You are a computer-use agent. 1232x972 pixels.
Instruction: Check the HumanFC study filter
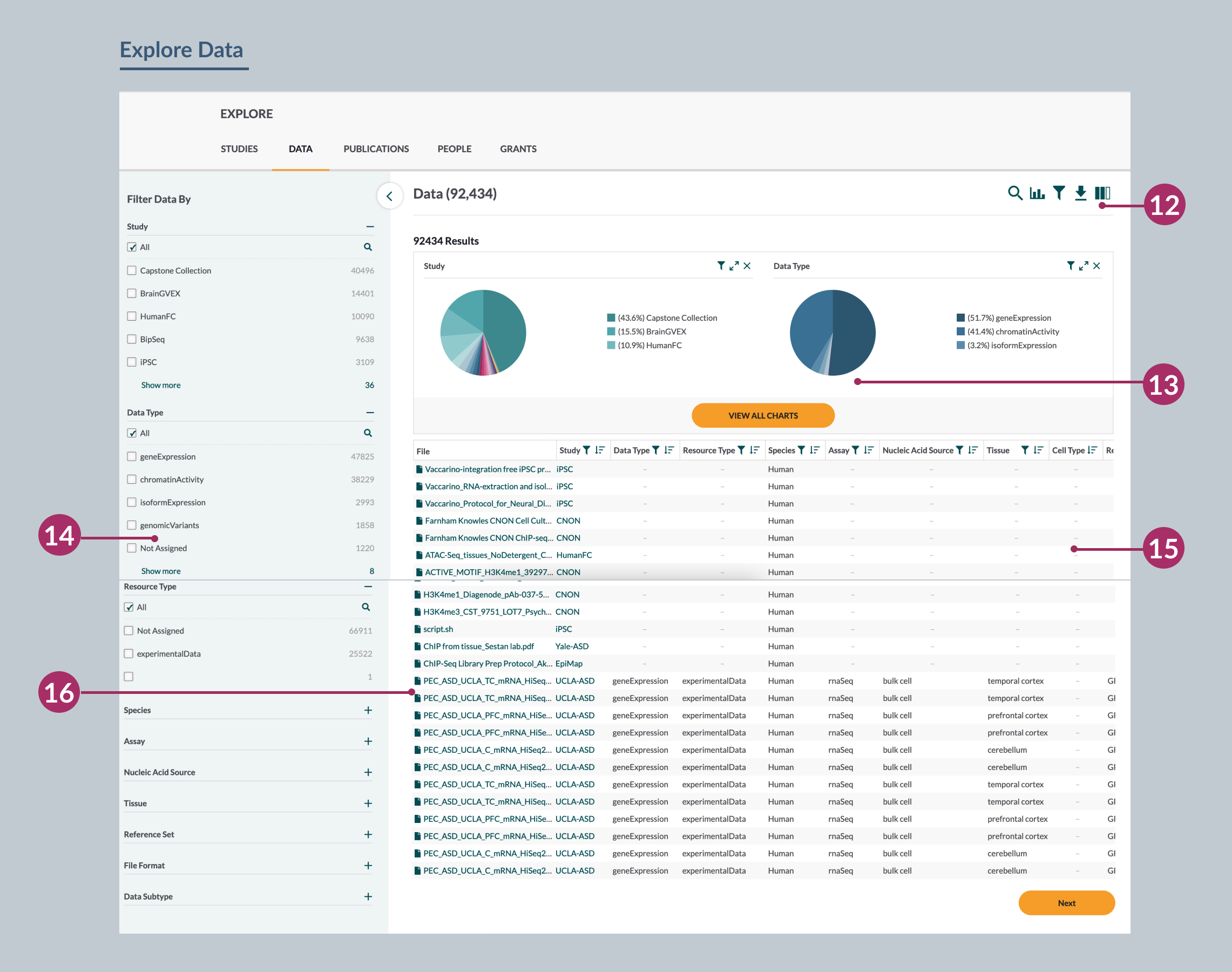point(131,316)
